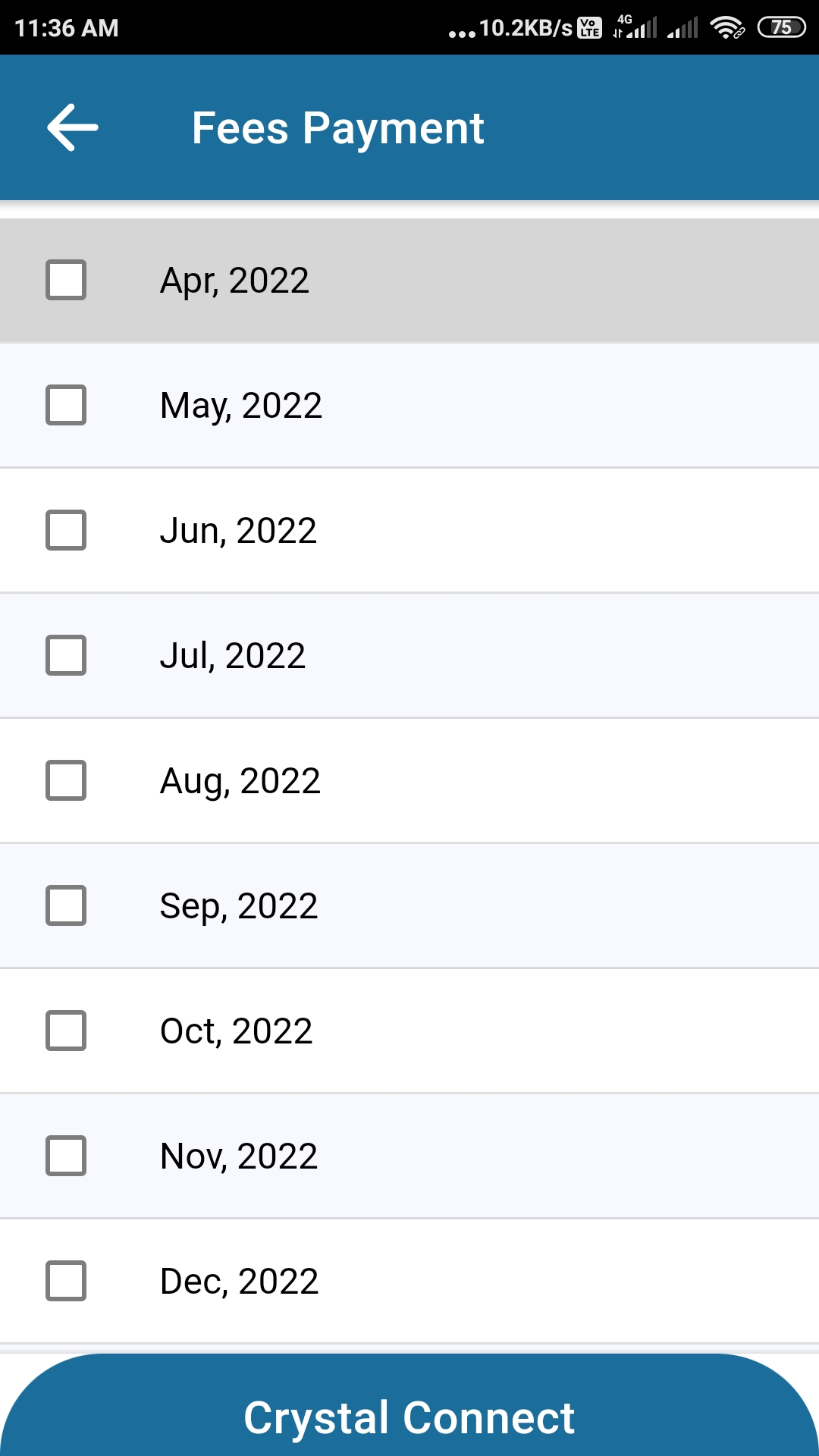Image resolution: width=819 pixels, height=1456 pixels.
Task: Check the Apr, 2022 checkbox
Action: point(66,280)
